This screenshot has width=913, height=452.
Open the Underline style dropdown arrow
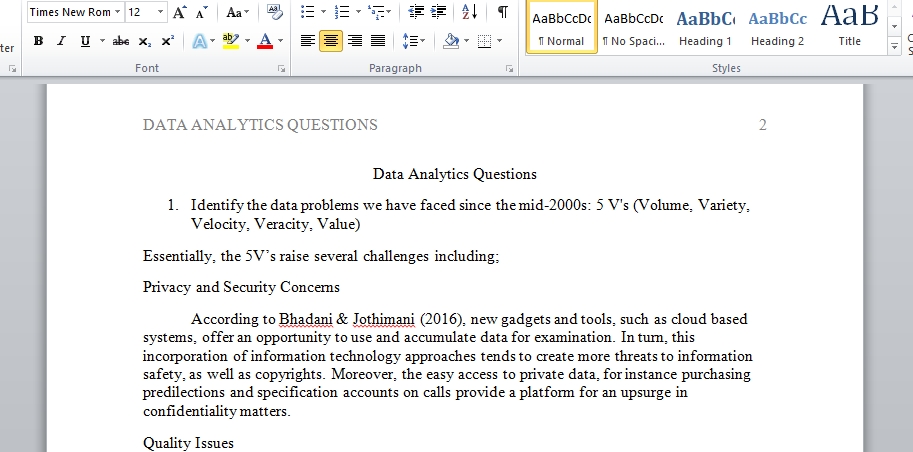pos(102,41)
